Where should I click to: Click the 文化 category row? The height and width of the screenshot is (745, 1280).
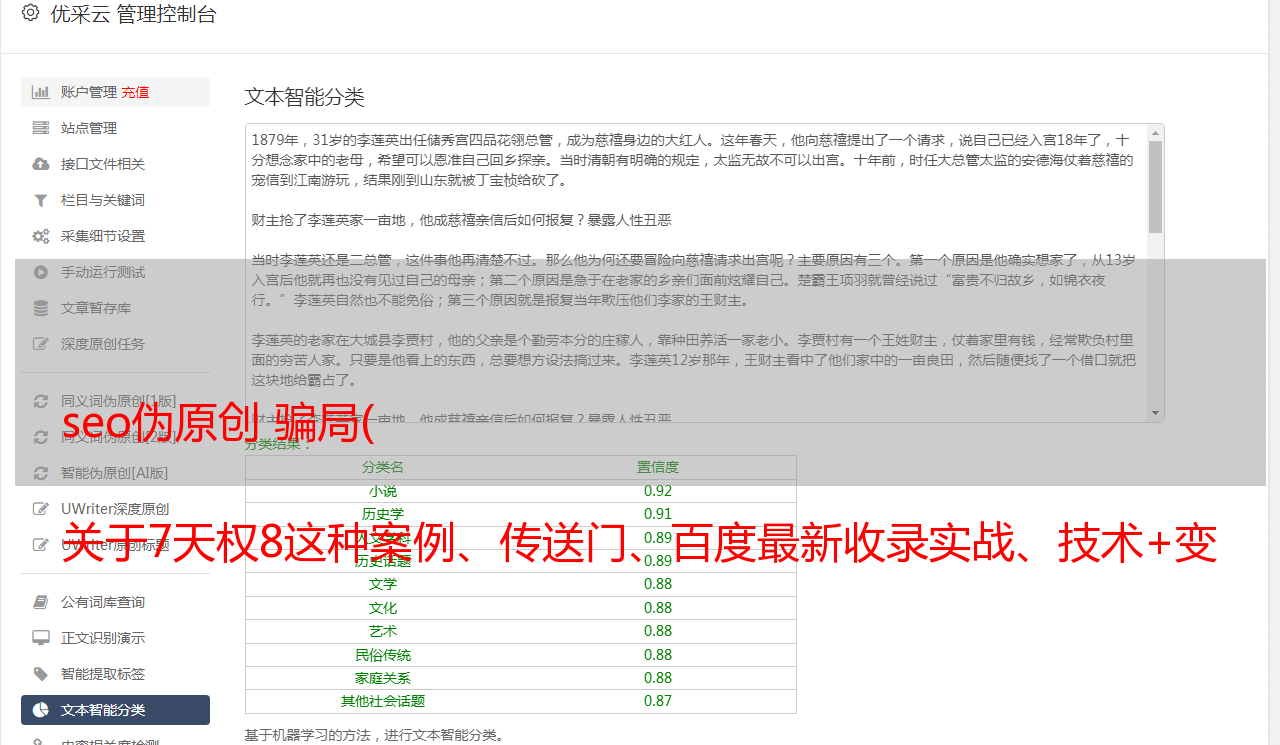521,608
